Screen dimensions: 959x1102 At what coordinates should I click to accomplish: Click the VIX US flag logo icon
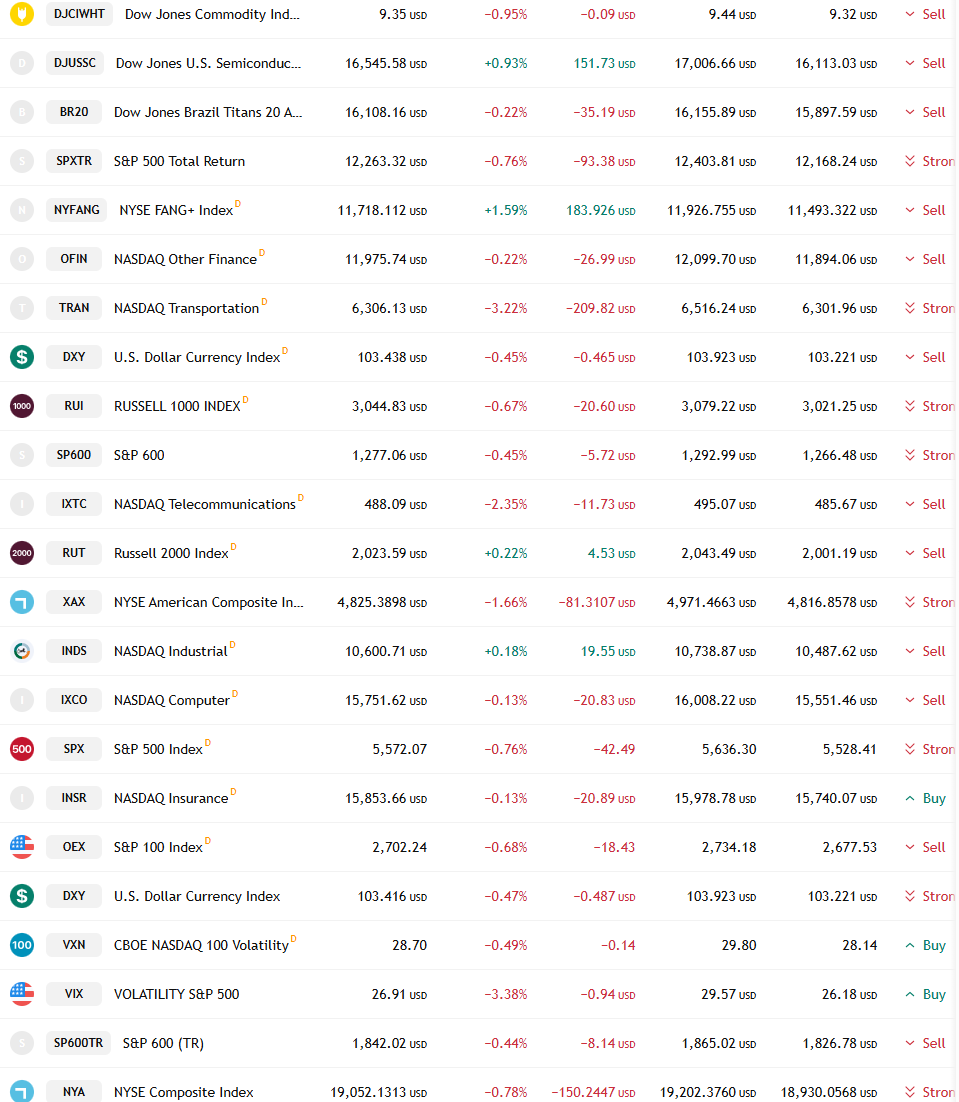point(22,994)
